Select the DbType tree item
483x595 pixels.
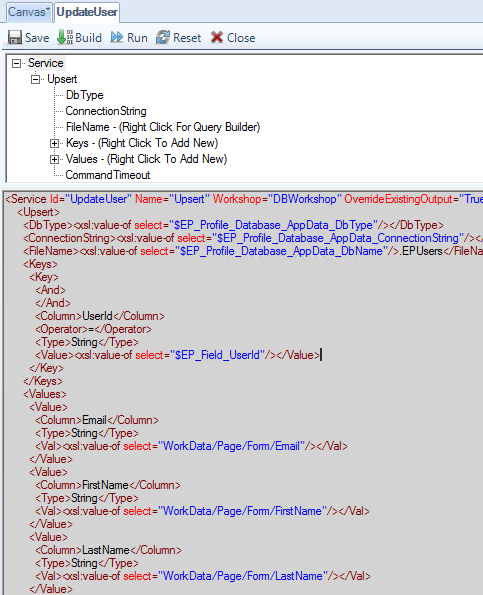tap(84, 95)
